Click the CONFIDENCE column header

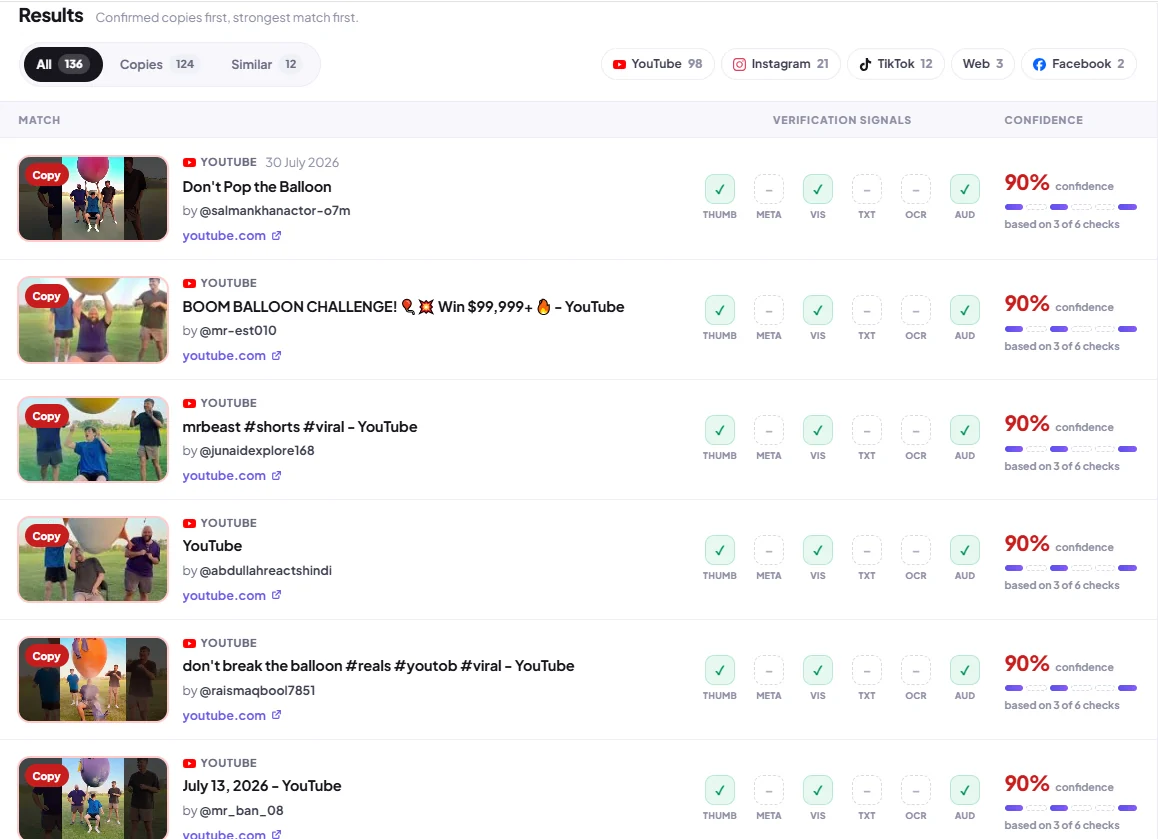coord(1044,120)
